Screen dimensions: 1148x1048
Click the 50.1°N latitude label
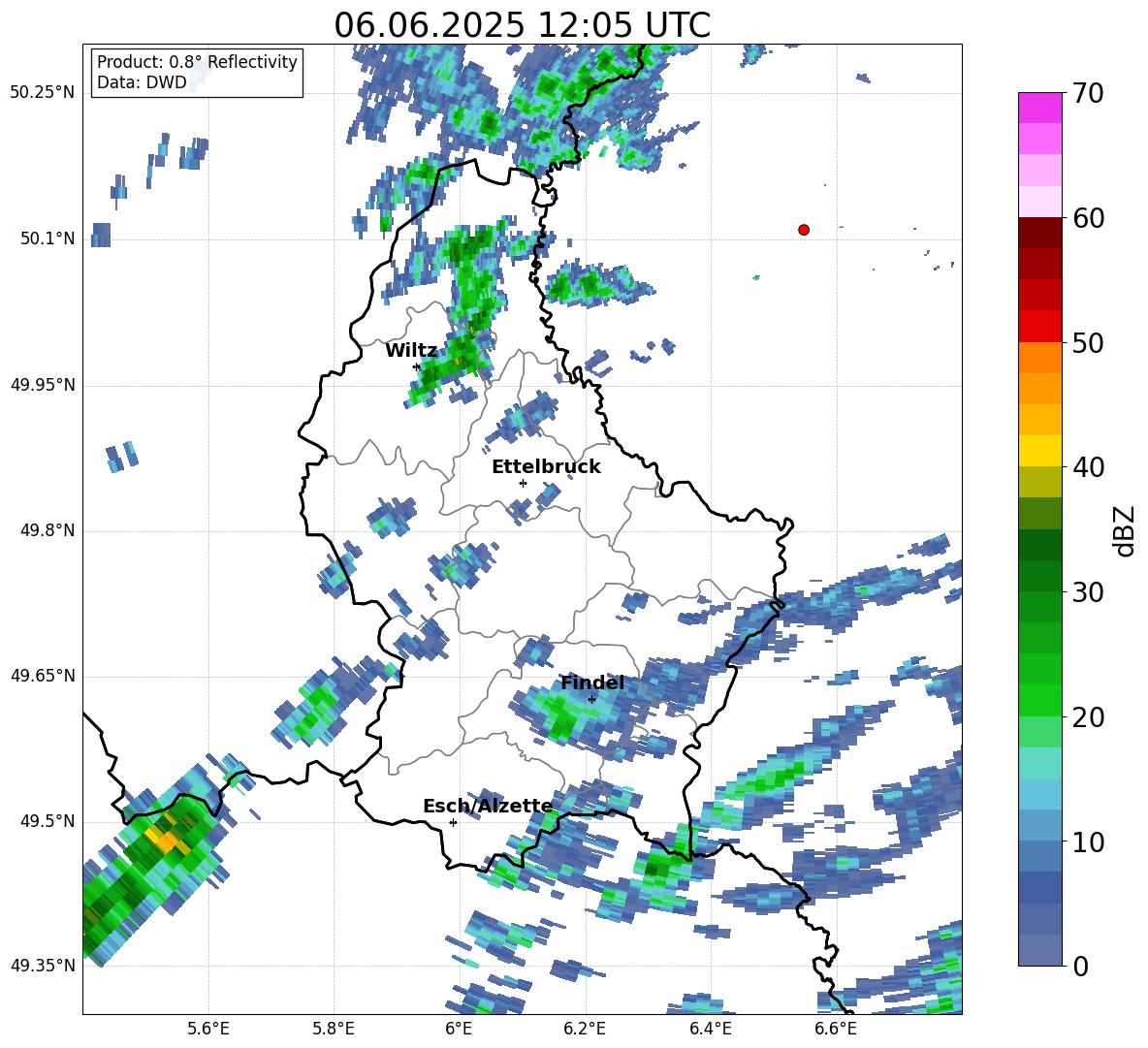coord(48,239)
